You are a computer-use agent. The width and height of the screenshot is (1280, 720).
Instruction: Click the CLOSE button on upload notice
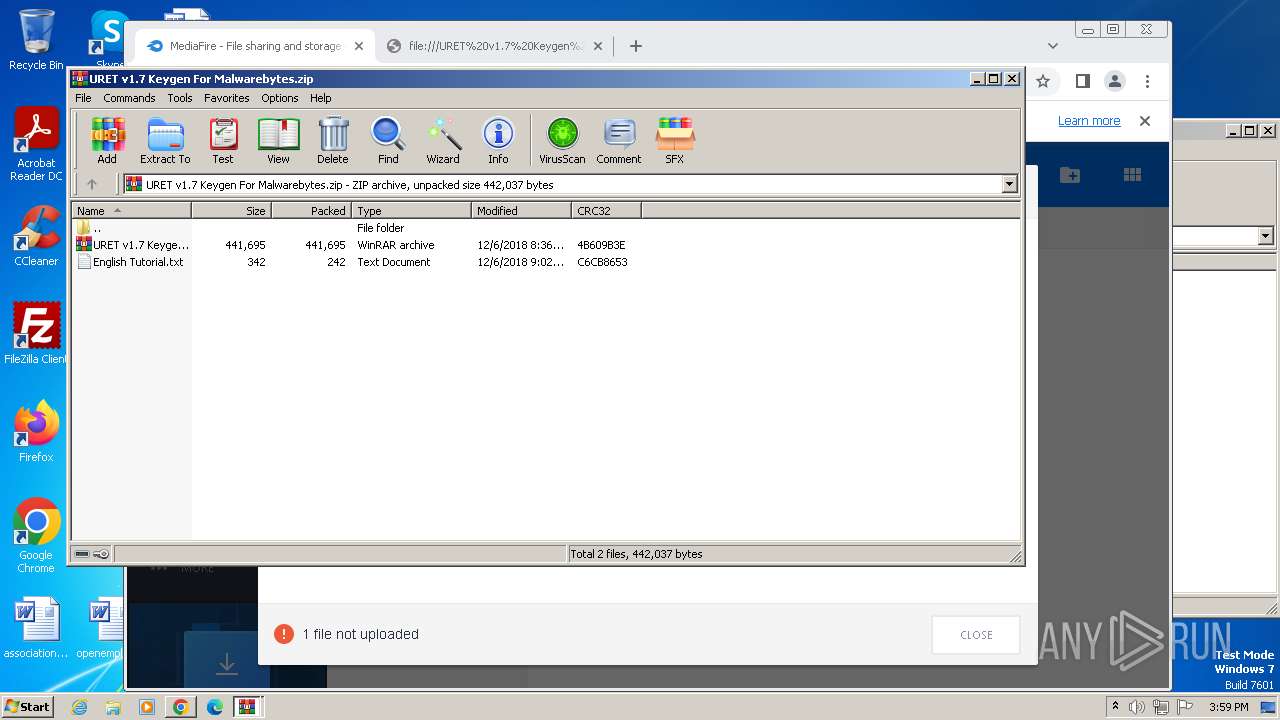976,635
